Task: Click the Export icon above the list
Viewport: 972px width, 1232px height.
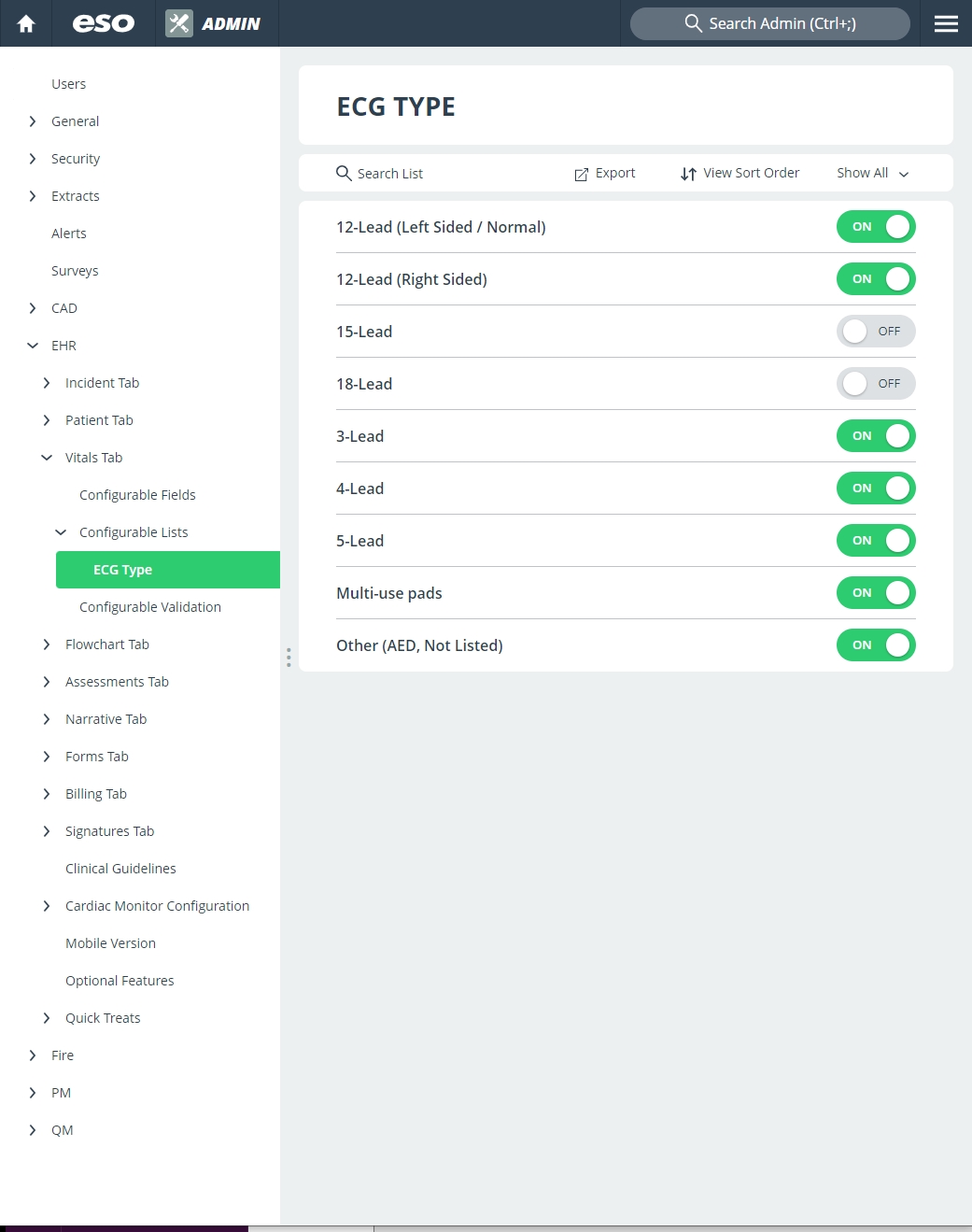Action: pyautogui.click(x=581, y=174)
